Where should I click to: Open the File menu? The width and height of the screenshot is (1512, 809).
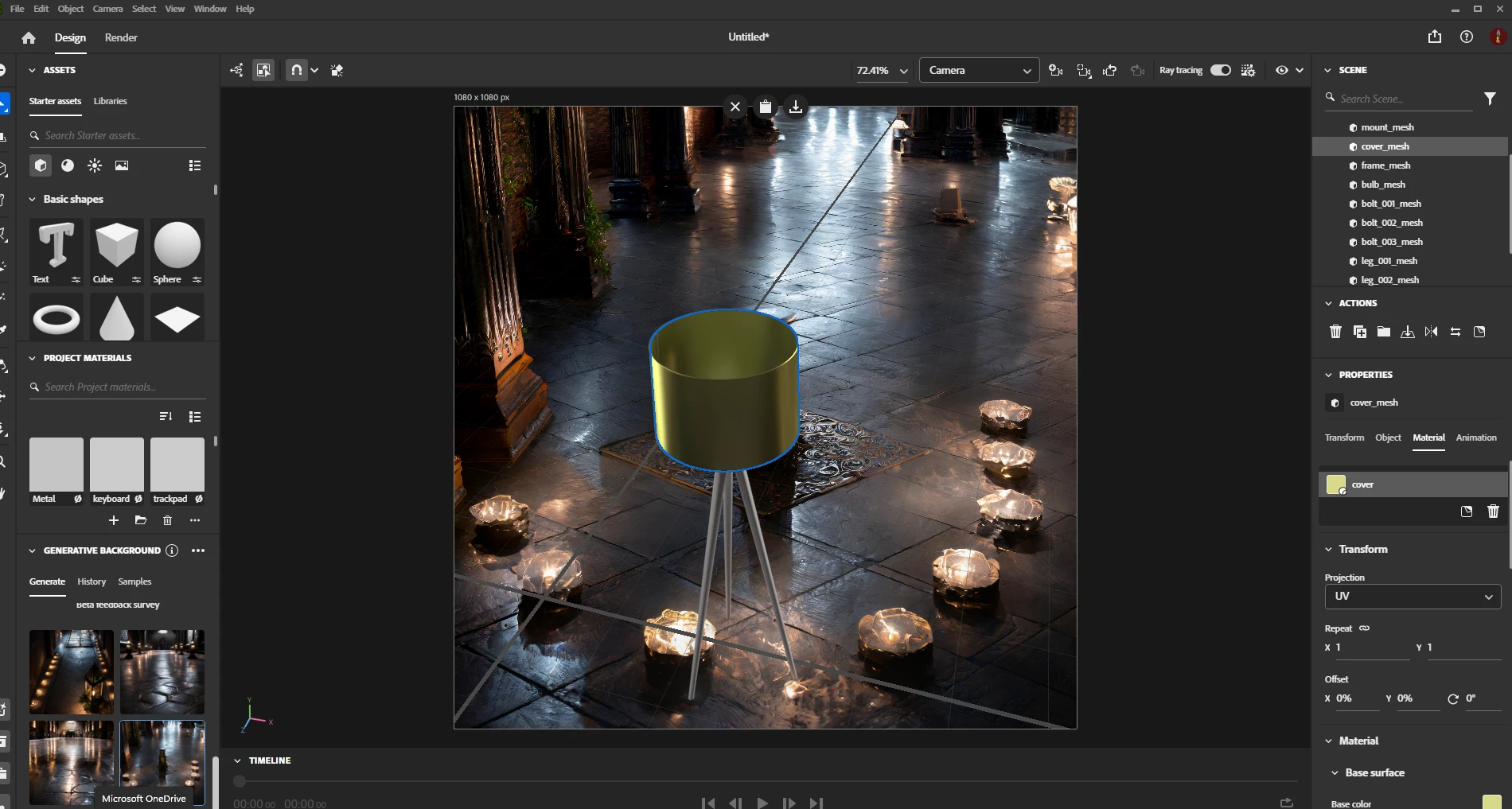click(x=17, y=9)
